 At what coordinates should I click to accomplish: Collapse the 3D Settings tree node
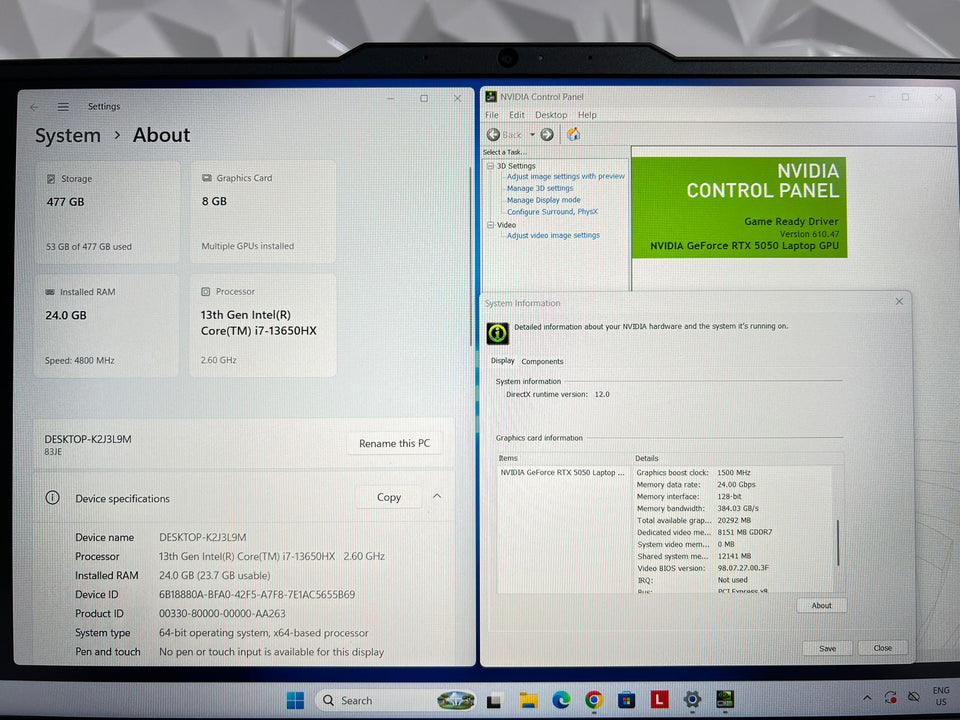pyautogui.click(x=490, y=166)
